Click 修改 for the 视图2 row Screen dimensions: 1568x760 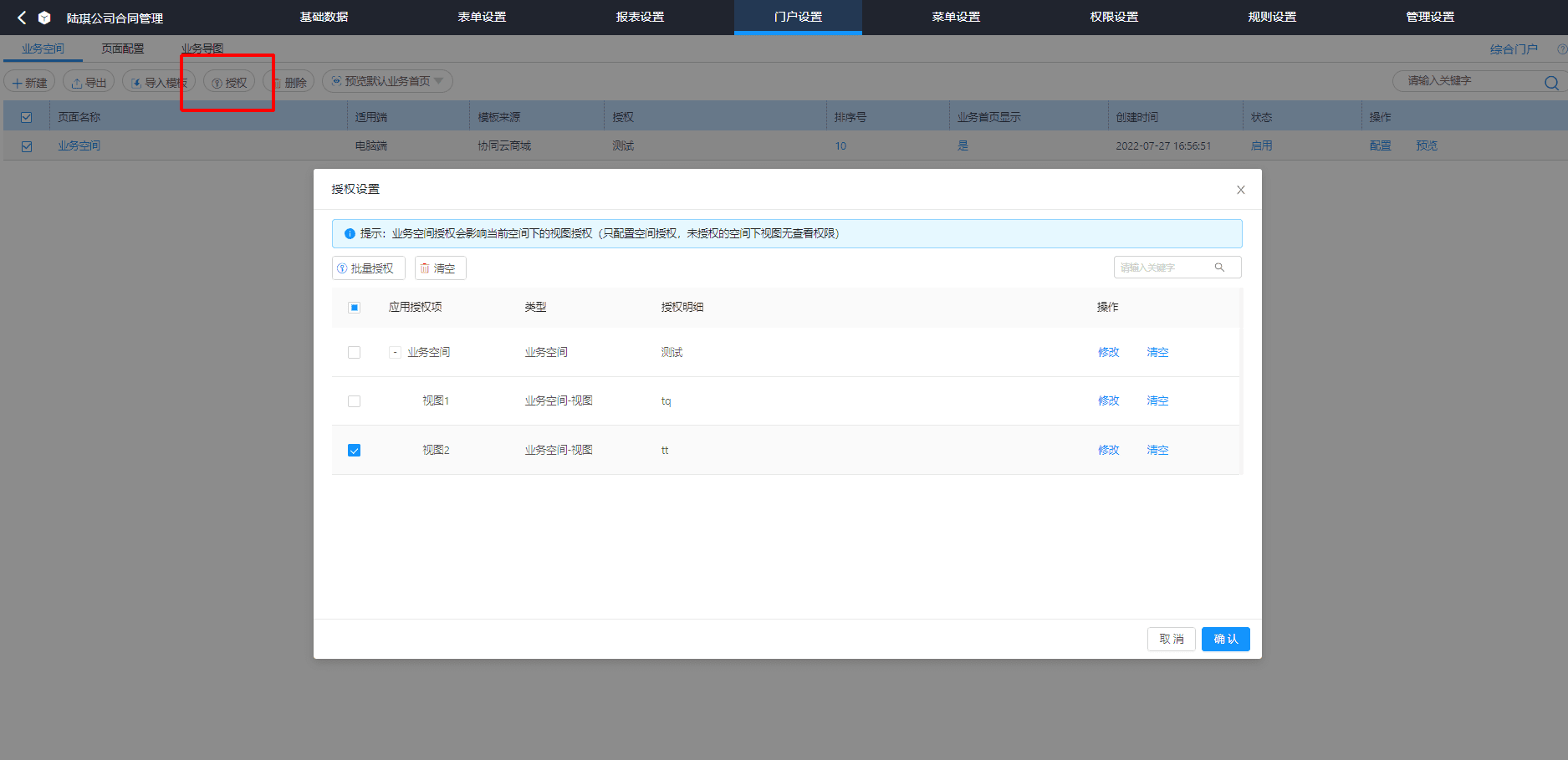click(x=1109, y=450)
